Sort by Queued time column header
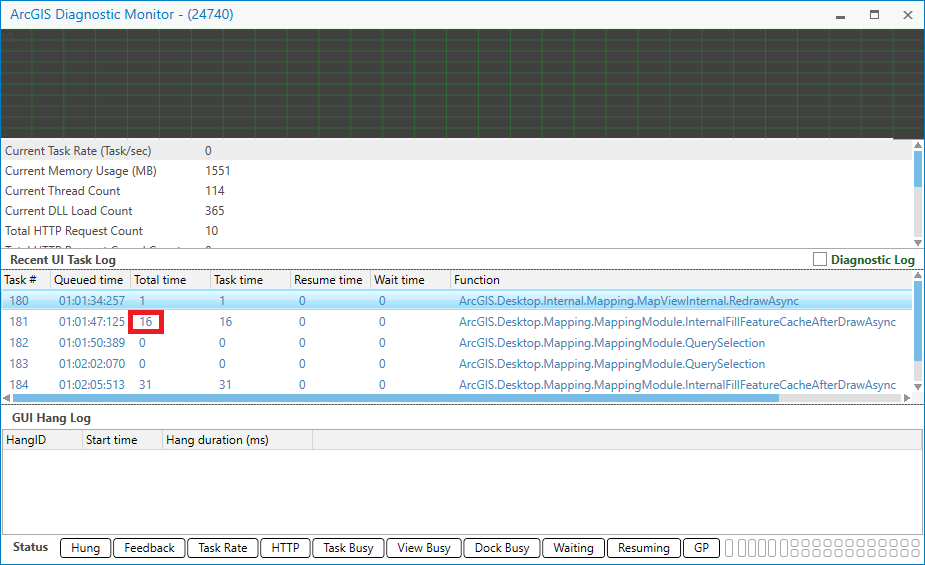 pyautogui.click(x=90, y=280)
